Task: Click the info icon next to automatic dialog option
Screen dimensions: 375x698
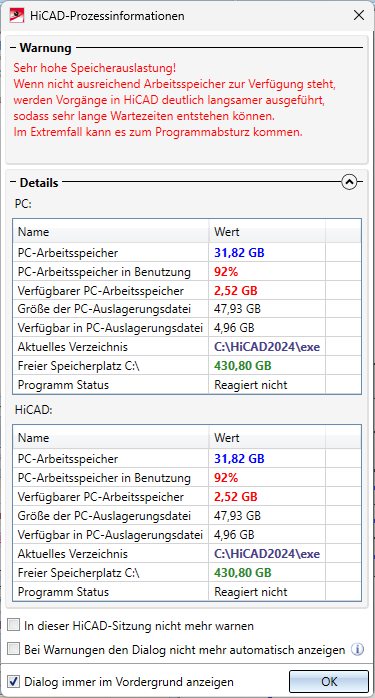Action: [357, 649]
